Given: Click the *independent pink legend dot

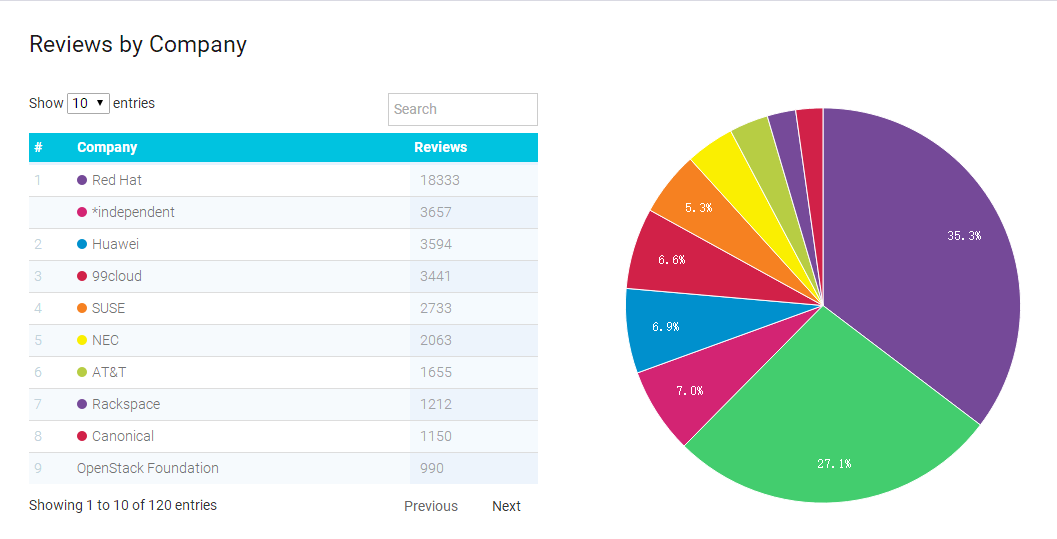Looking at the screenshot, I should click(x=82, y=212).
